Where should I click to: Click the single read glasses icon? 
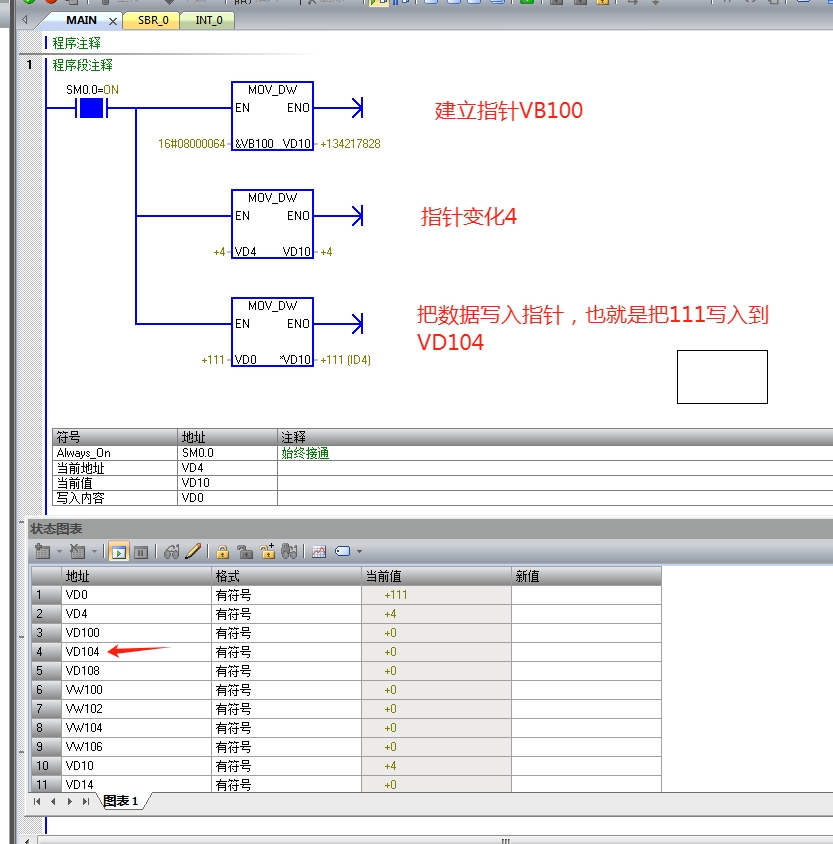[171, 551]
